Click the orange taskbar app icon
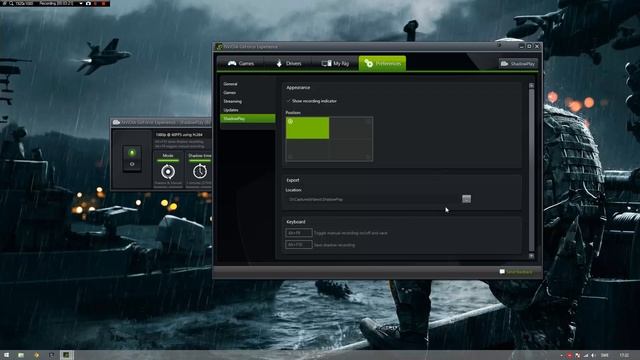This screenshot has height=360, width=640. (x=36, y=355)
